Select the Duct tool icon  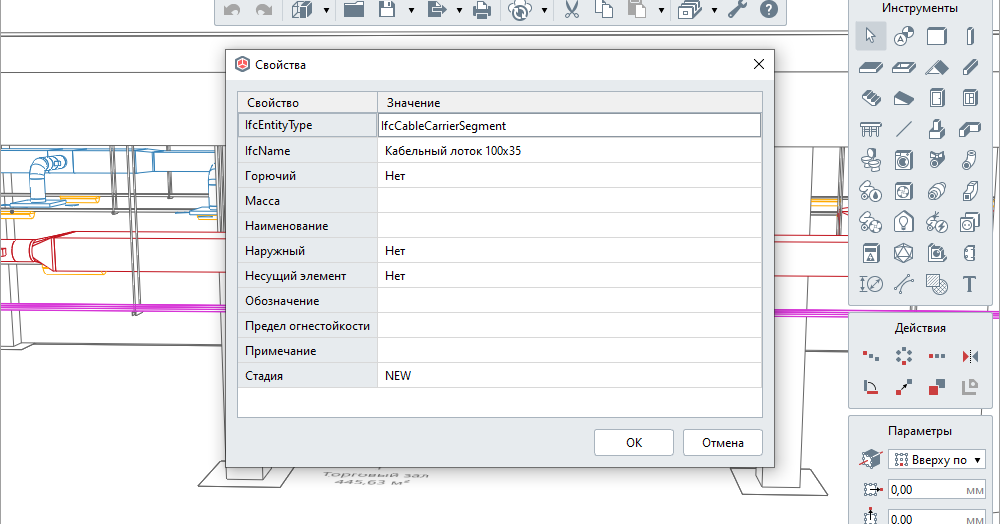coord(970,191)
